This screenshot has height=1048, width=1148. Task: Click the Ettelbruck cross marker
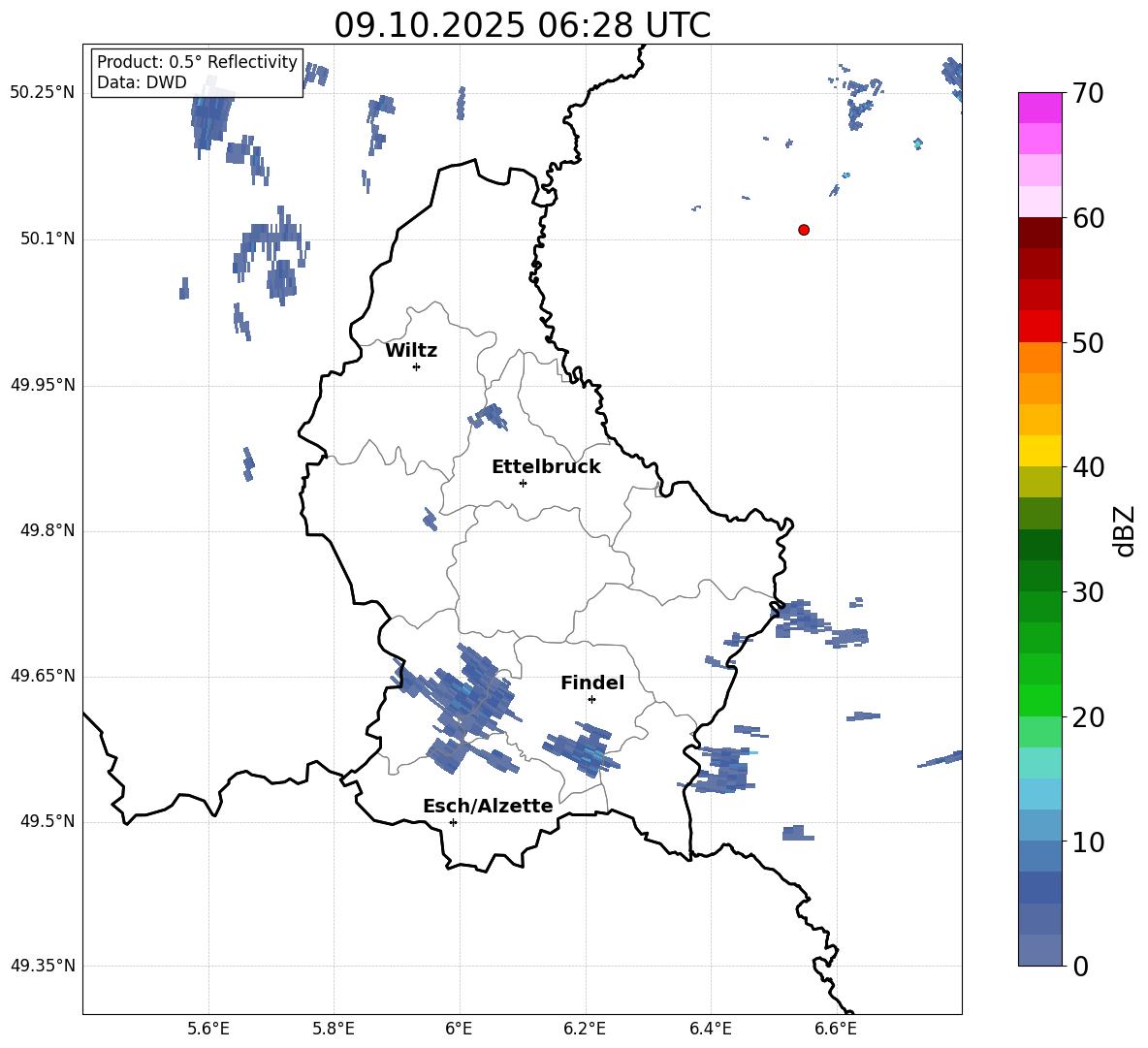(x=523, y=483)
